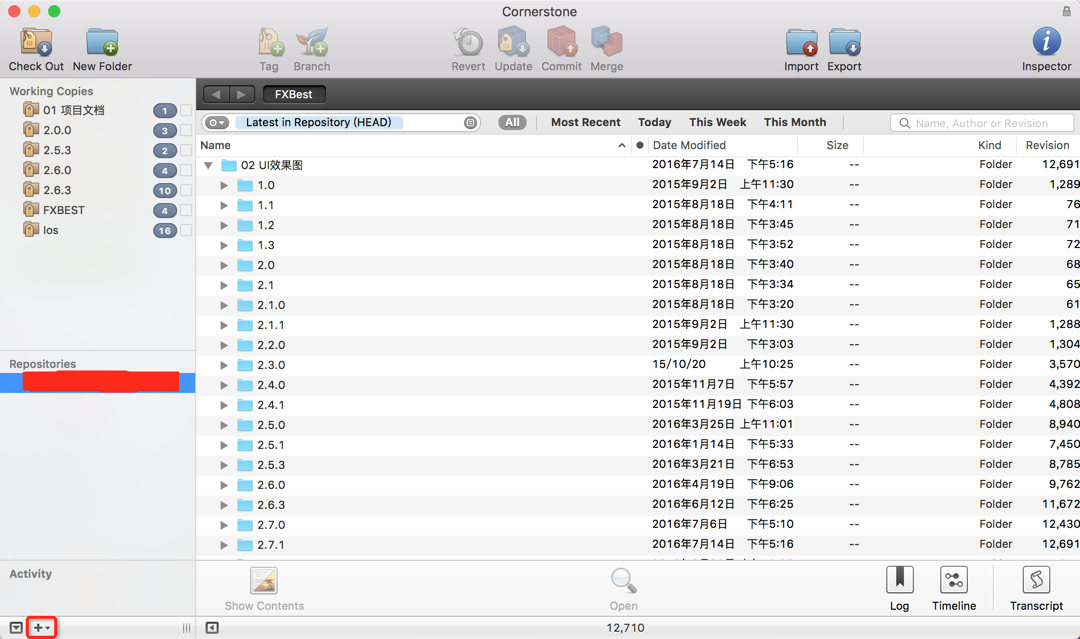The width and height of the screenshot is (1080, 639).
Task: Show the Log view
Action: [900, 588]
